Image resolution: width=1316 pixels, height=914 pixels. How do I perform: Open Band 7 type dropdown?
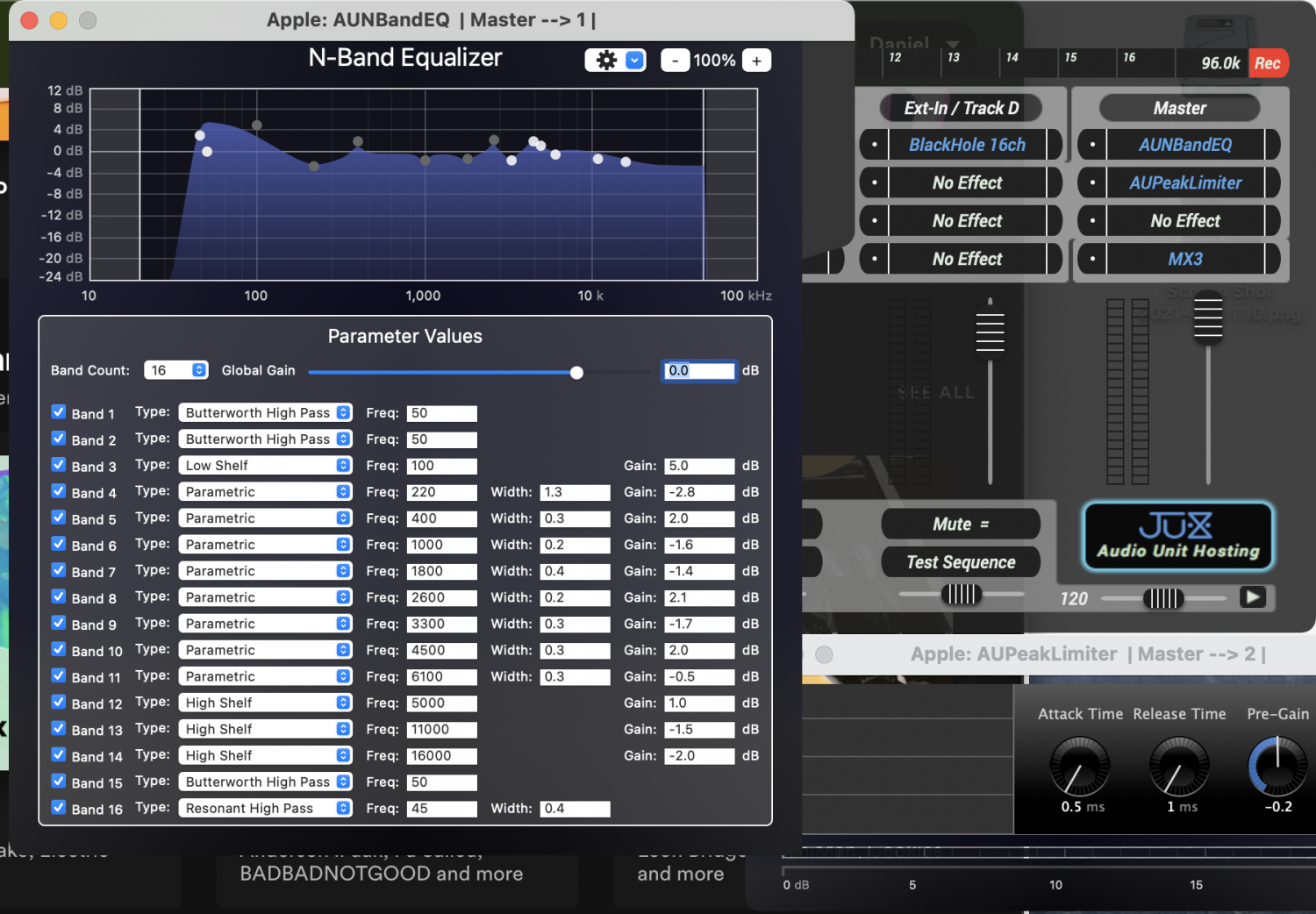265,570
